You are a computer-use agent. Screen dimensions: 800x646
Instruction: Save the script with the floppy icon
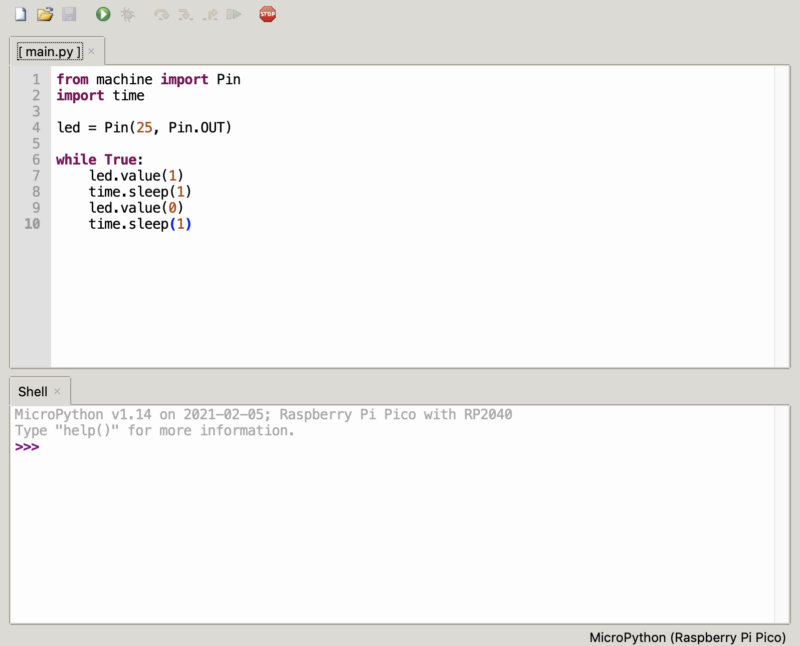click(x=69, y=14)
